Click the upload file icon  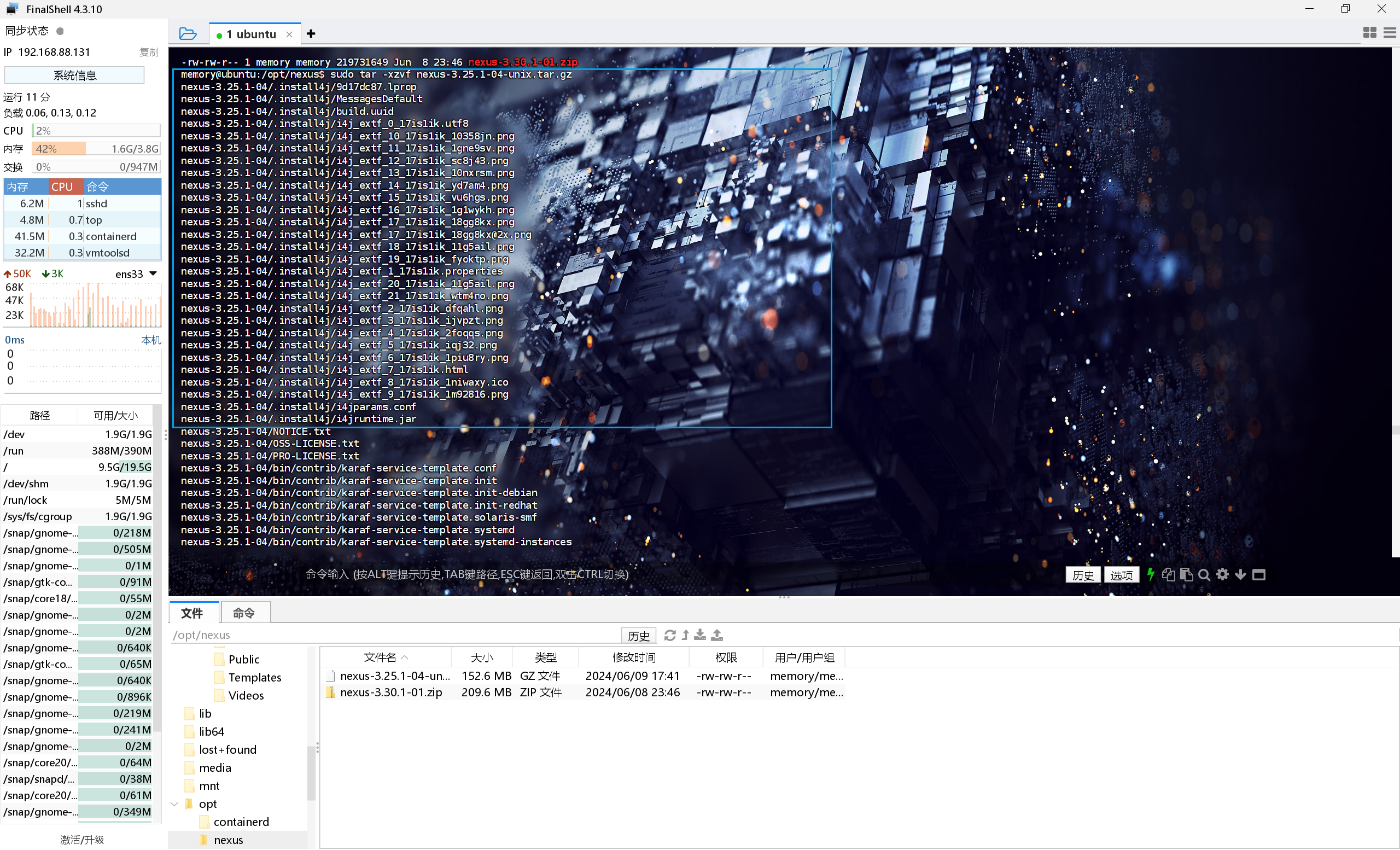[x=717, y=635]
